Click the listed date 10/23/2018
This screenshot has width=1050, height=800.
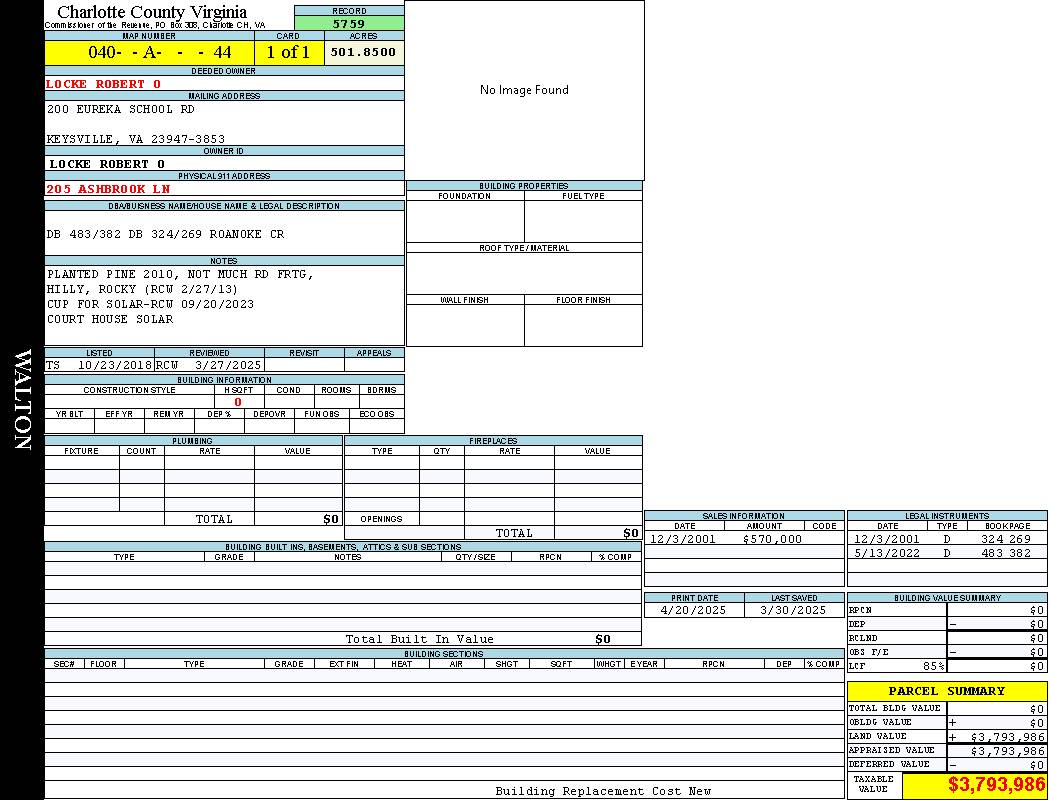[x=114, y=366]
